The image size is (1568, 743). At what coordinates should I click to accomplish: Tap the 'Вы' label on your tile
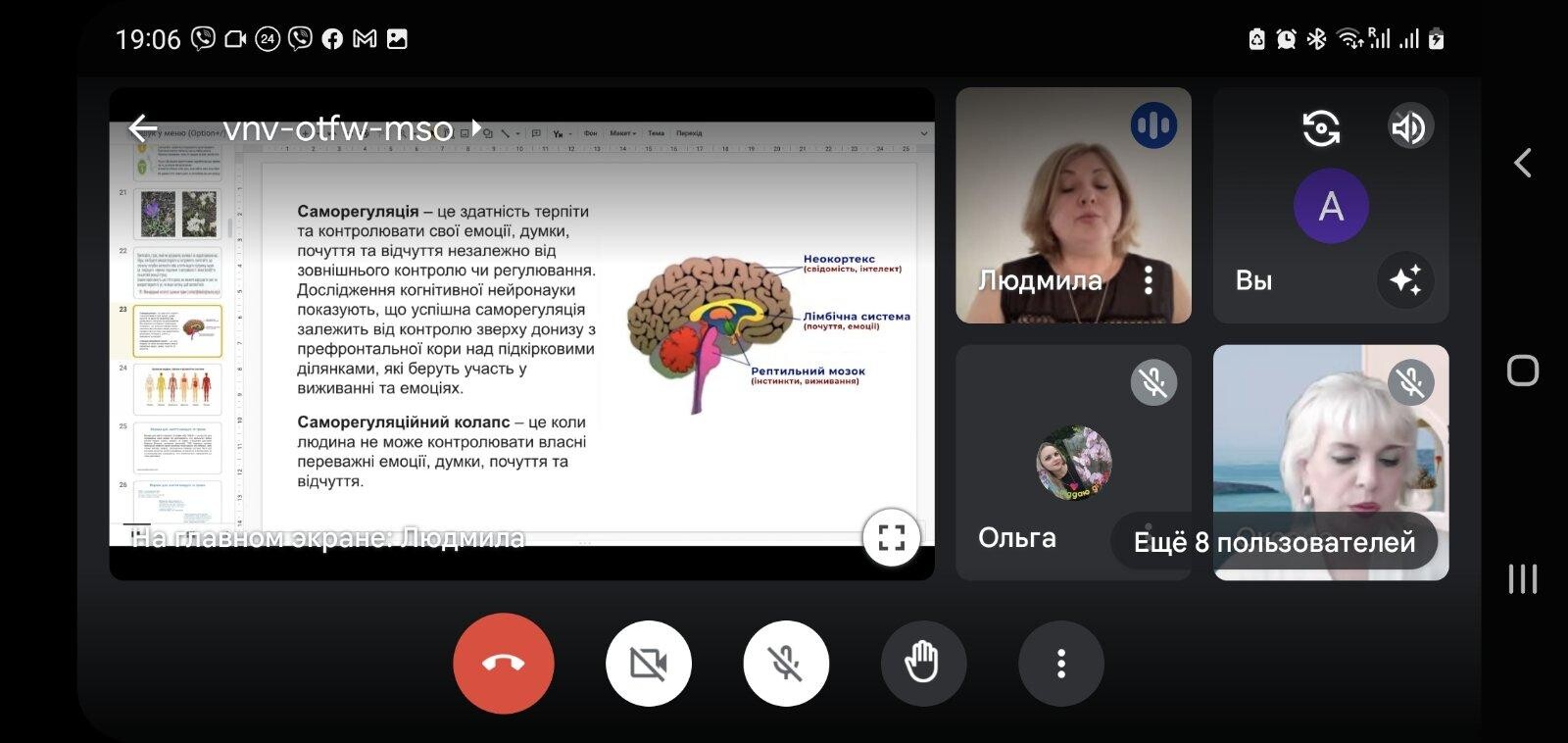pos(1254,281)
